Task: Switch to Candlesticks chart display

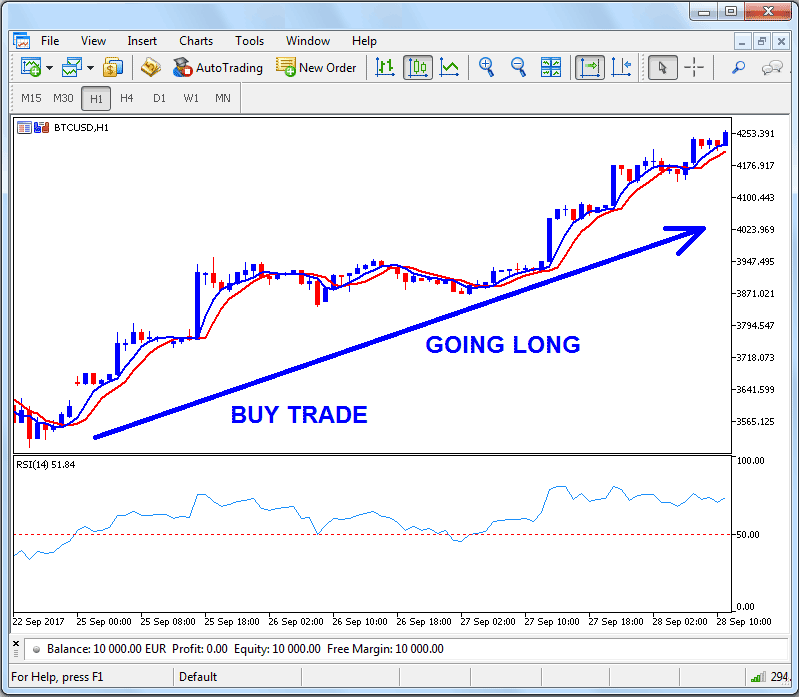Action: 418,67
